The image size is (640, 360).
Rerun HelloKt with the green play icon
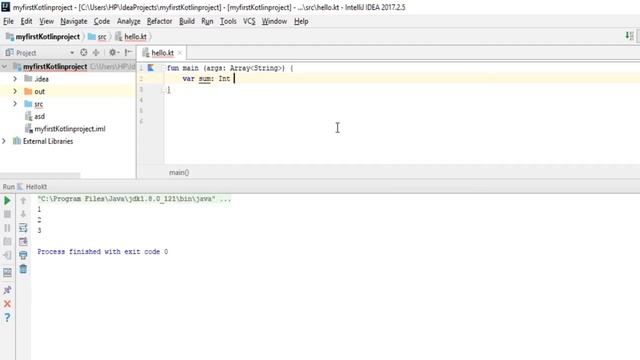pyautogui.click(x=7, y=200)
